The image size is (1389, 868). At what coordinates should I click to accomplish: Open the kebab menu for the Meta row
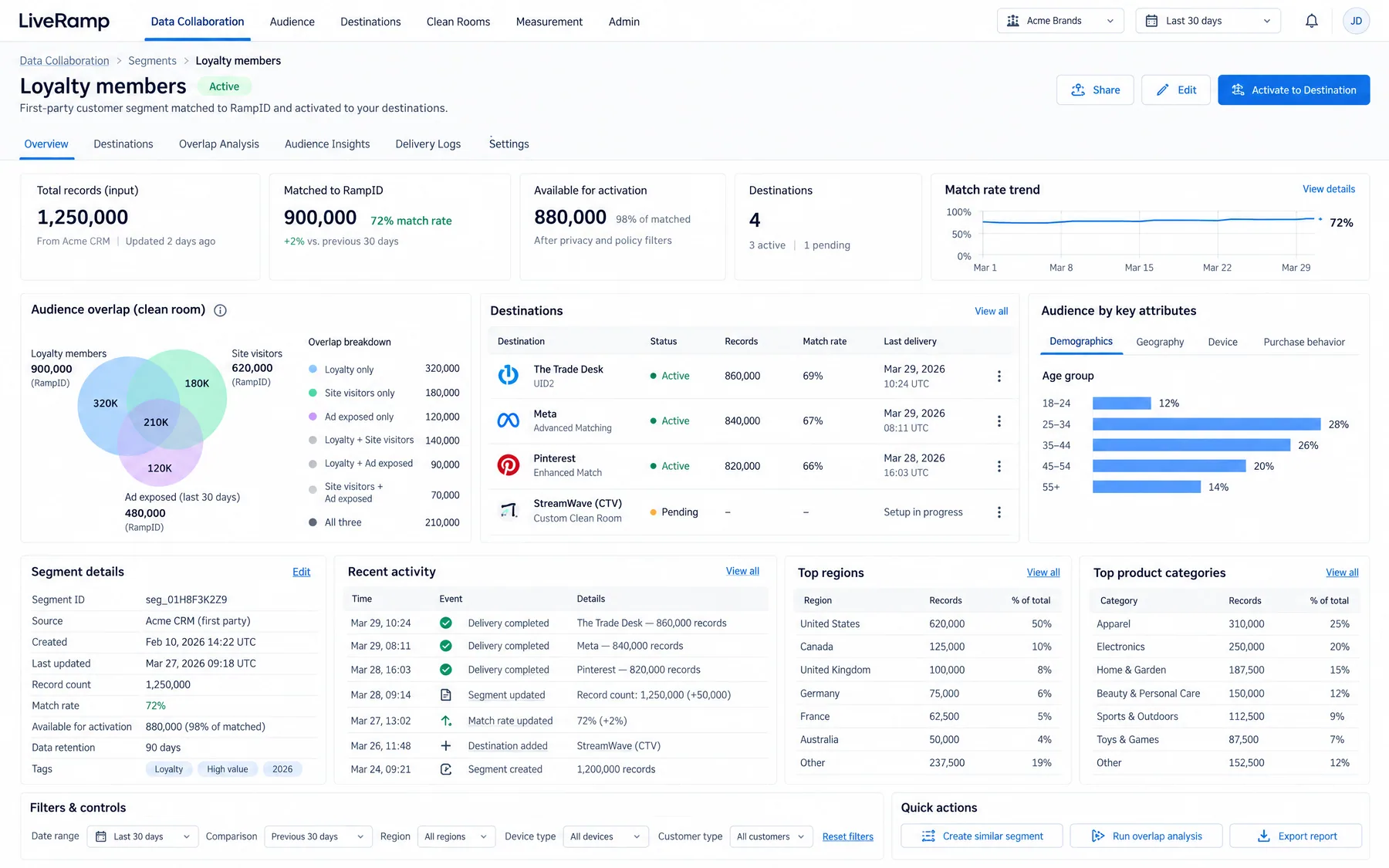pos(999,420)
